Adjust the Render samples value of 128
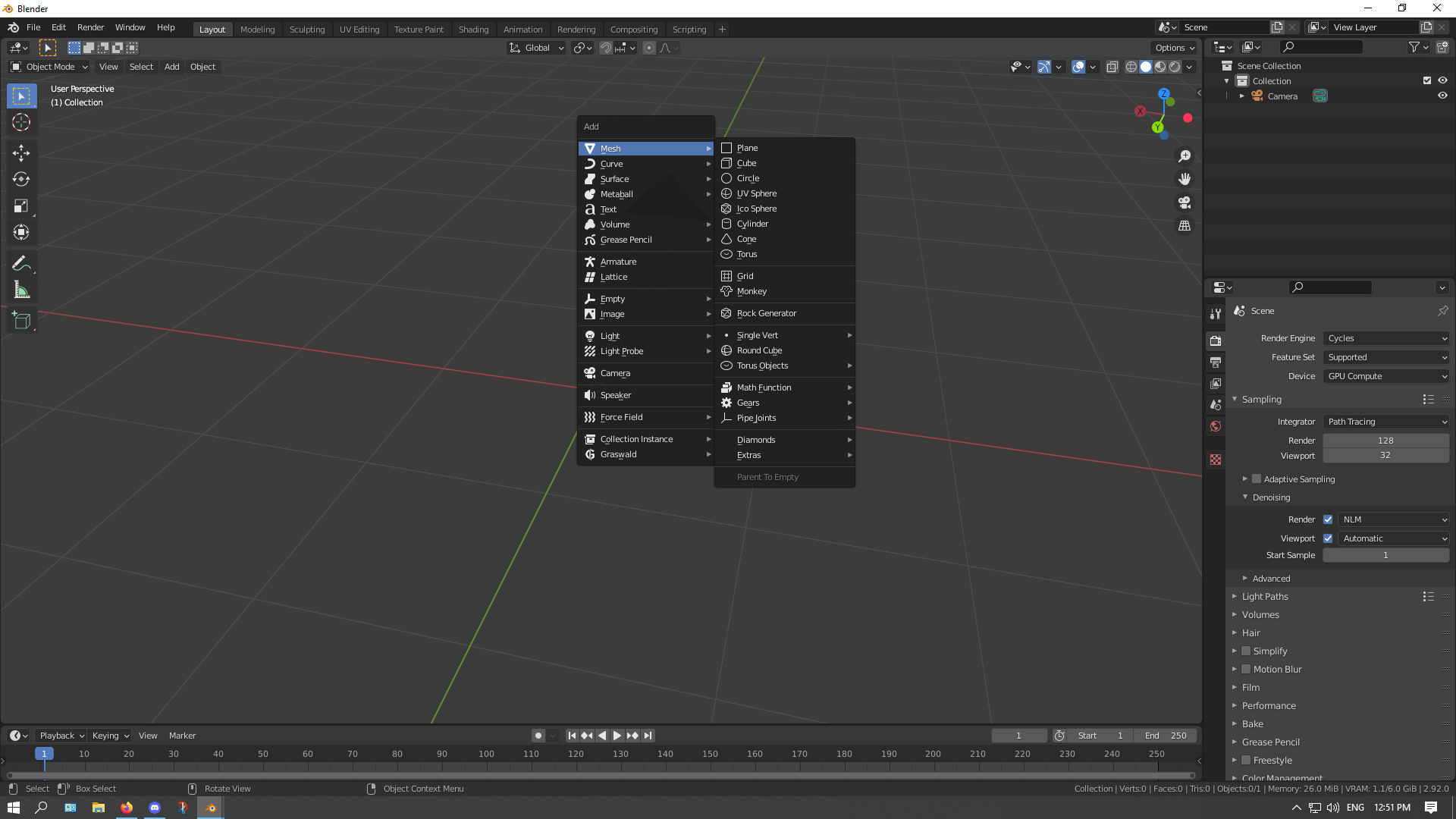Screen dimensions: 1456x819 [x=1385, y=440]
